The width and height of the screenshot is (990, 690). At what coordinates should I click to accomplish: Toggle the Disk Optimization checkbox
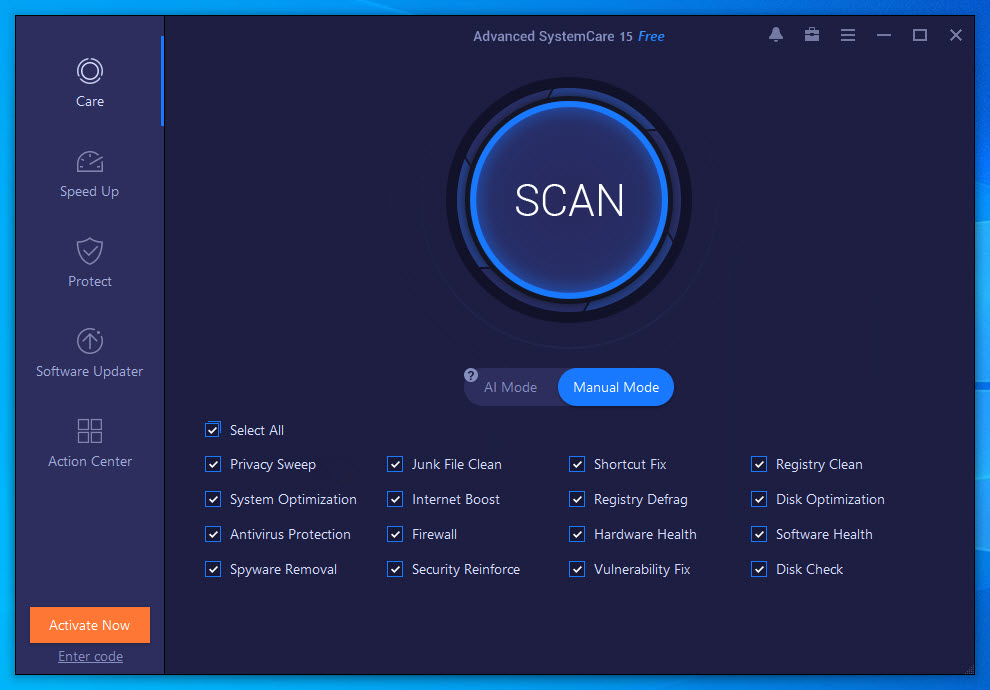click(x=759, y=499)
